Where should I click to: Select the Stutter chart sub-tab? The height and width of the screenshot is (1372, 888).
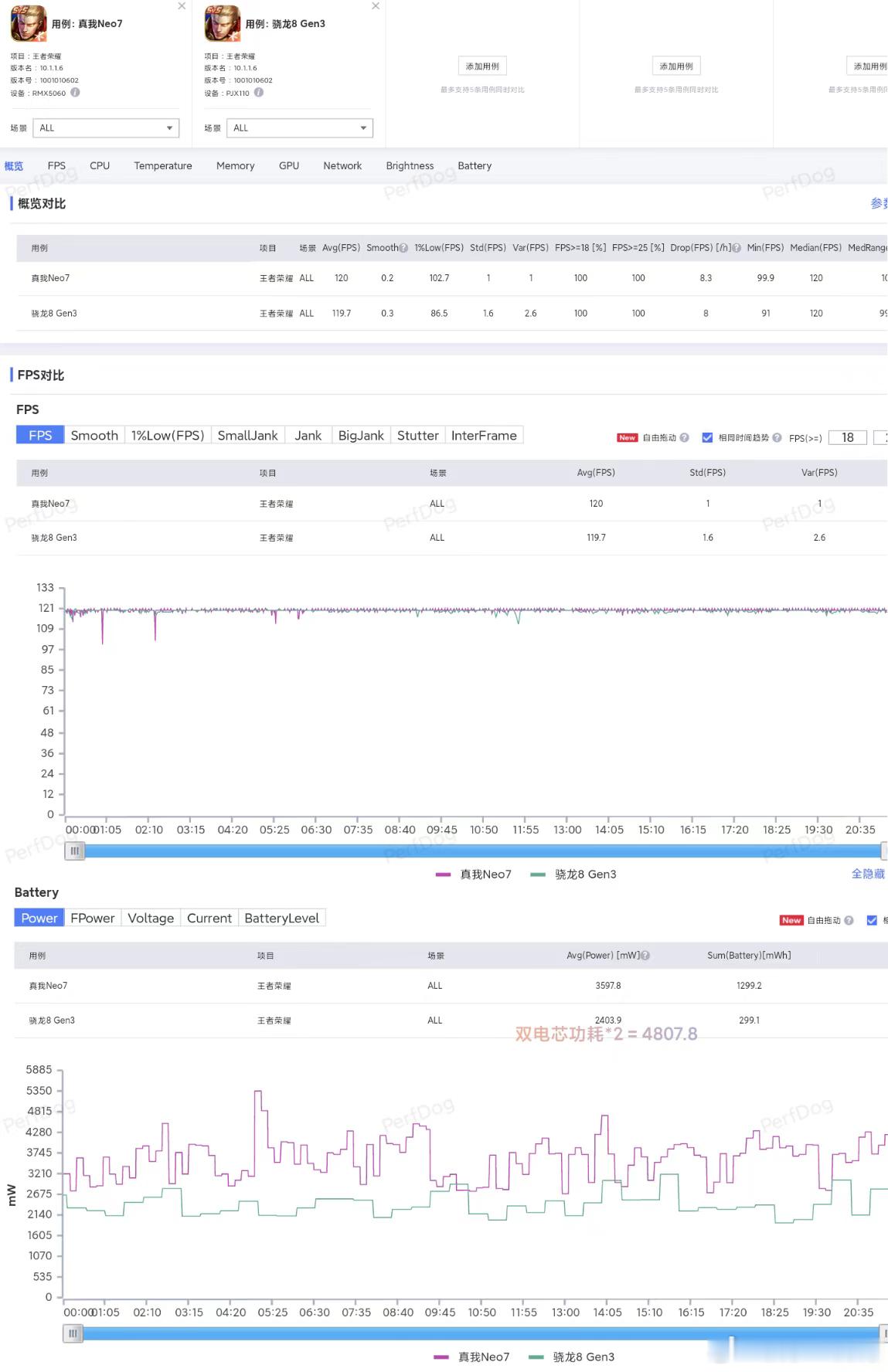point(417,436)
